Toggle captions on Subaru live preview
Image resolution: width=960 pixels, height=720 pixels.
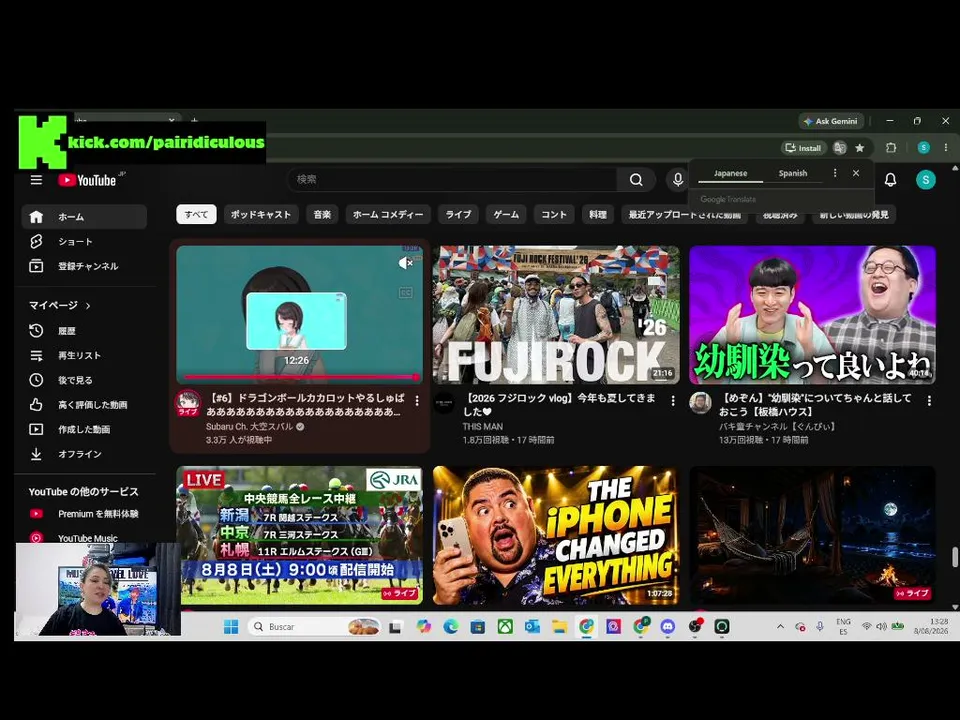(405, 293)
